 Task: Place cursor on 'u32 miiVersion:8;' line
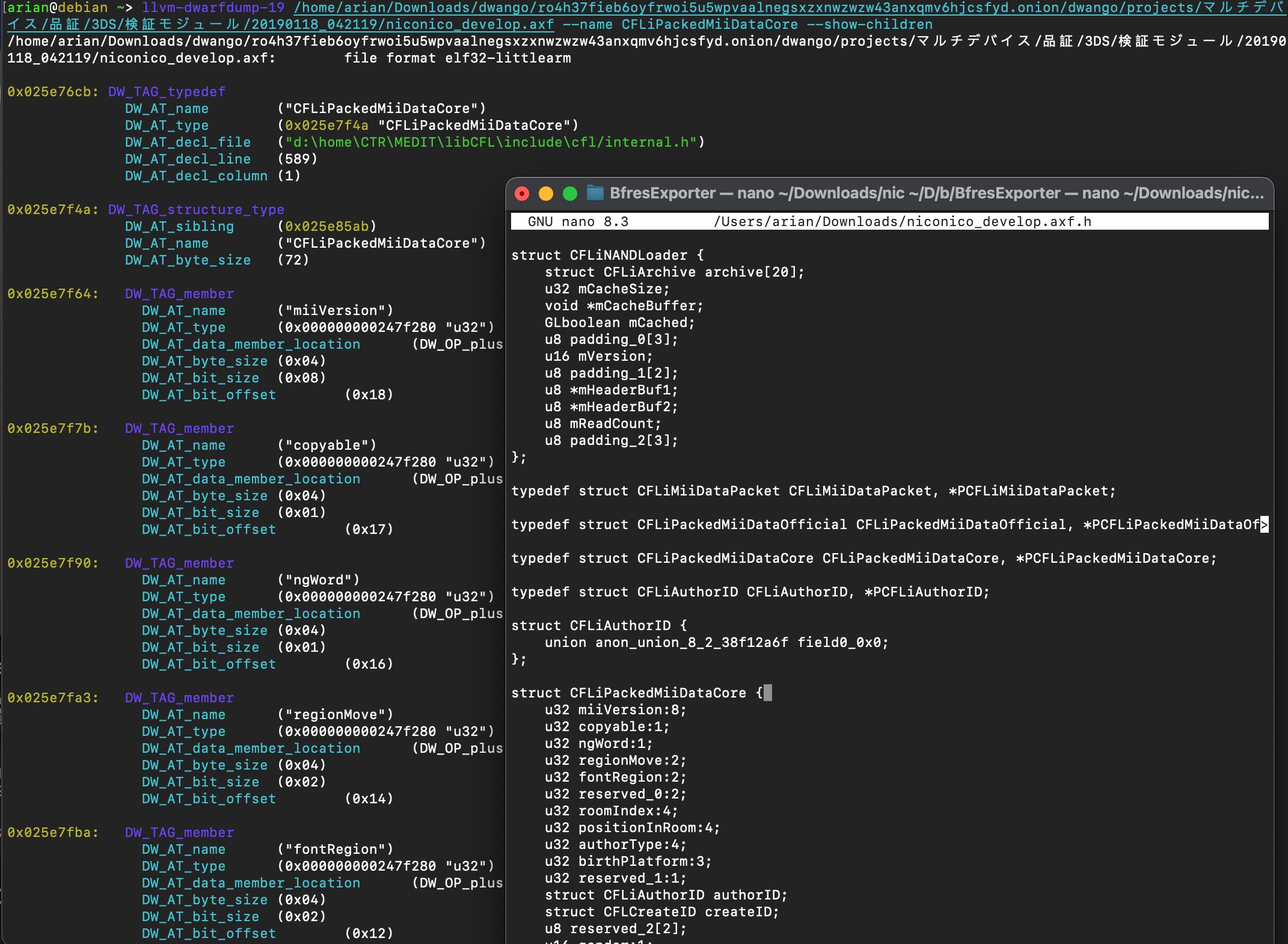click(x=615, y=710)
